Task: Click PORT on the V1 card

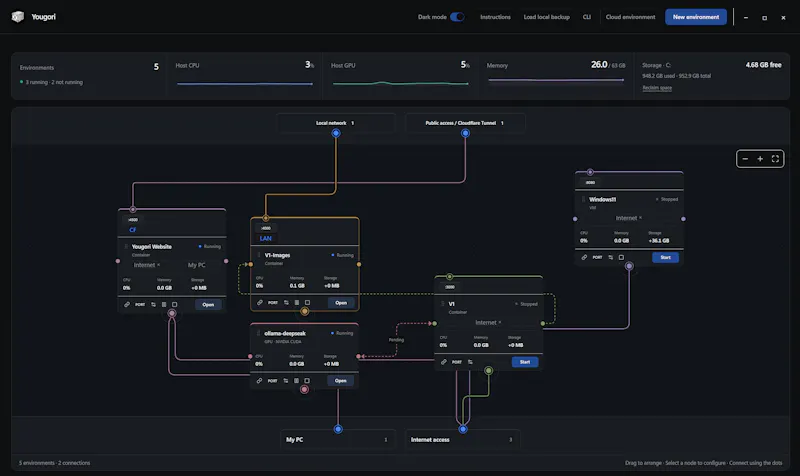Action: click(457, 362)
